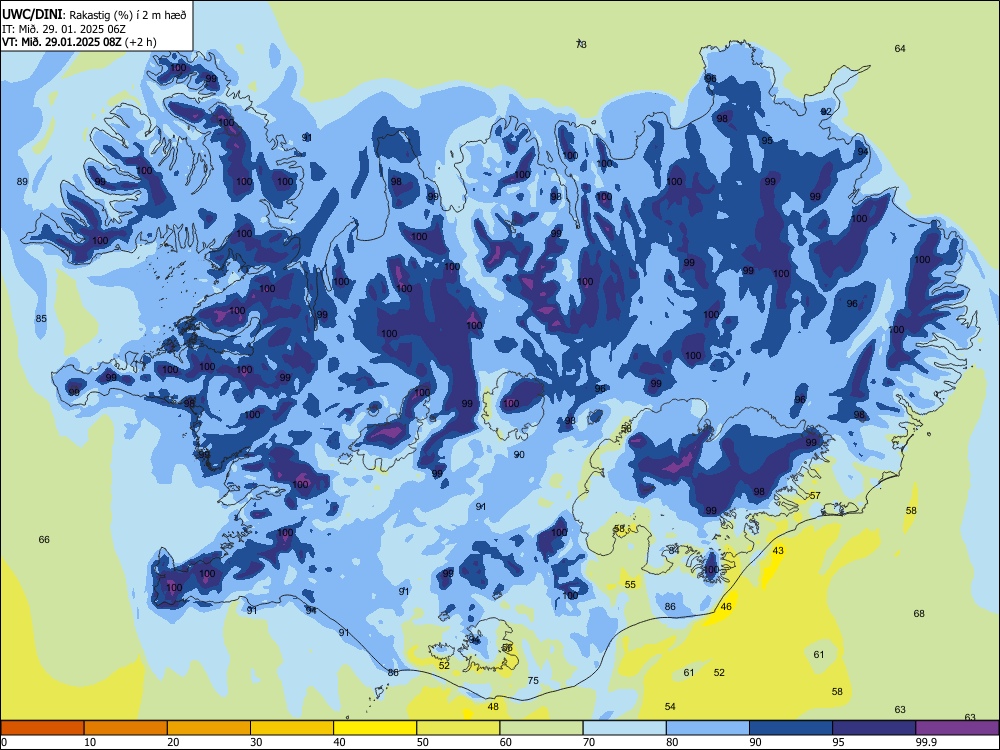
Task: Click the dark orange 0–10 legend color block
Action: pos(42,728)
